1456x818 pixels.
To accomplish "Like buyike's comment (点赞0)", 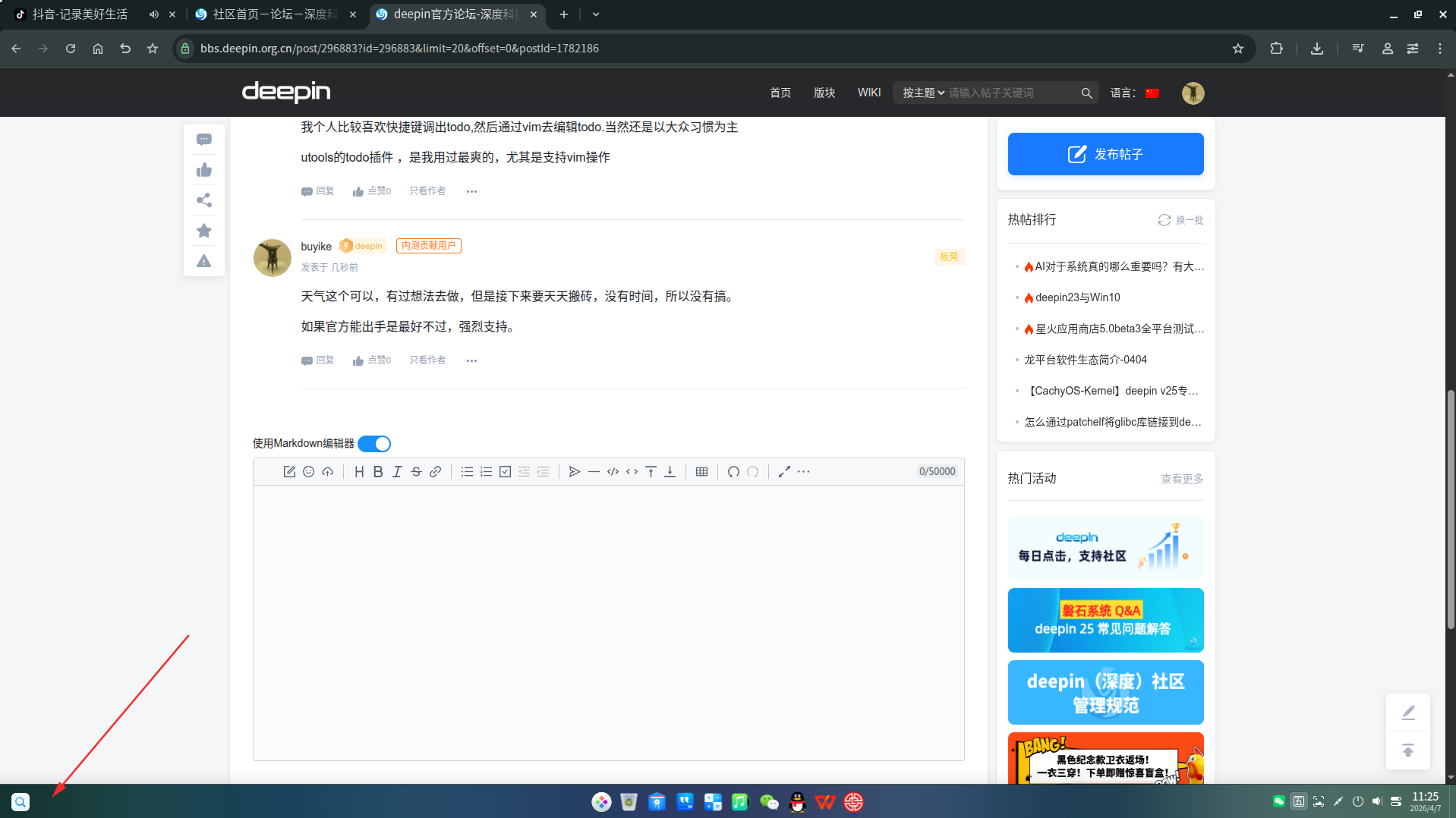I will (372, 360).
